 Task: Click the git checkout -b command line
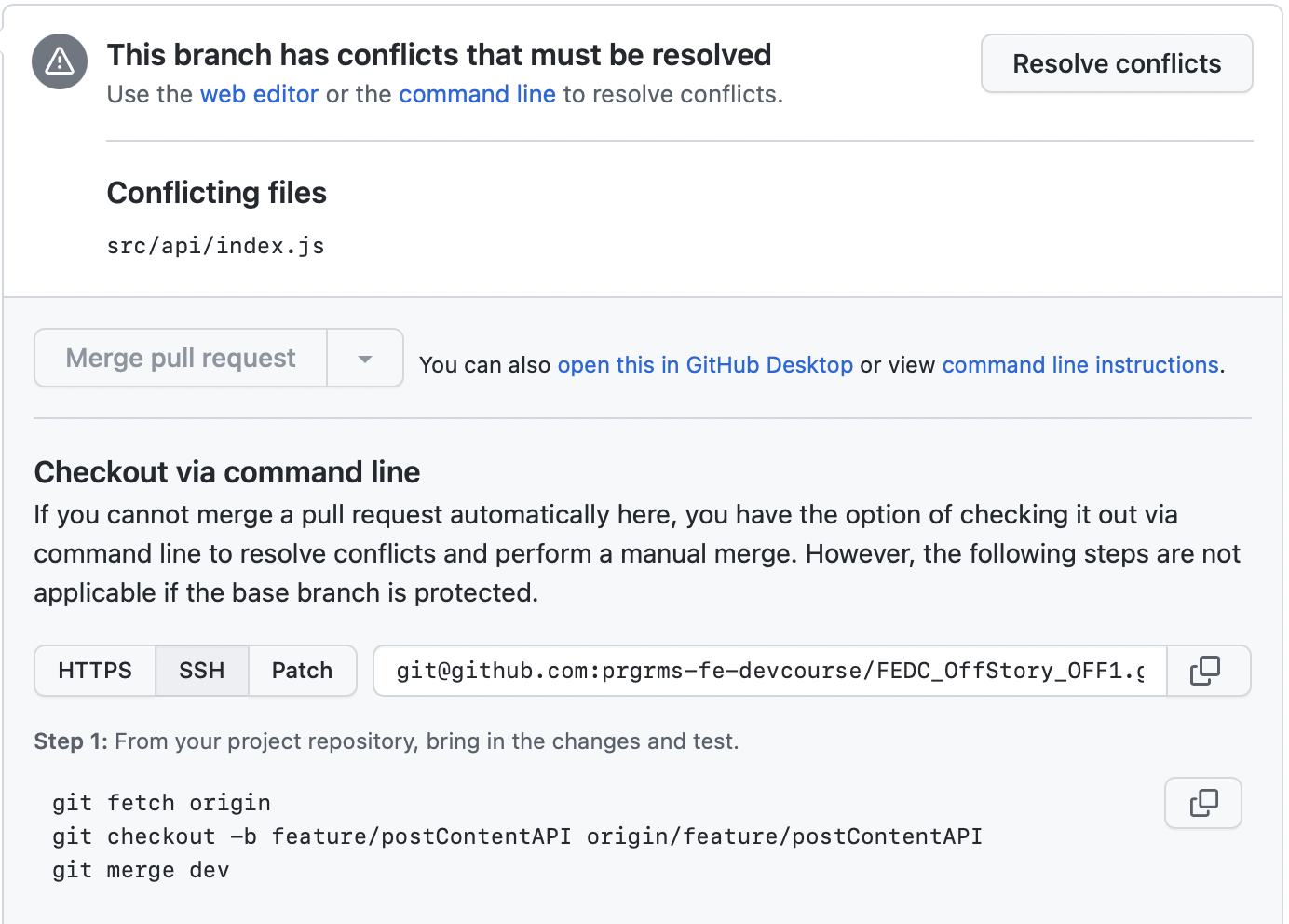click(x=517, y=836)
